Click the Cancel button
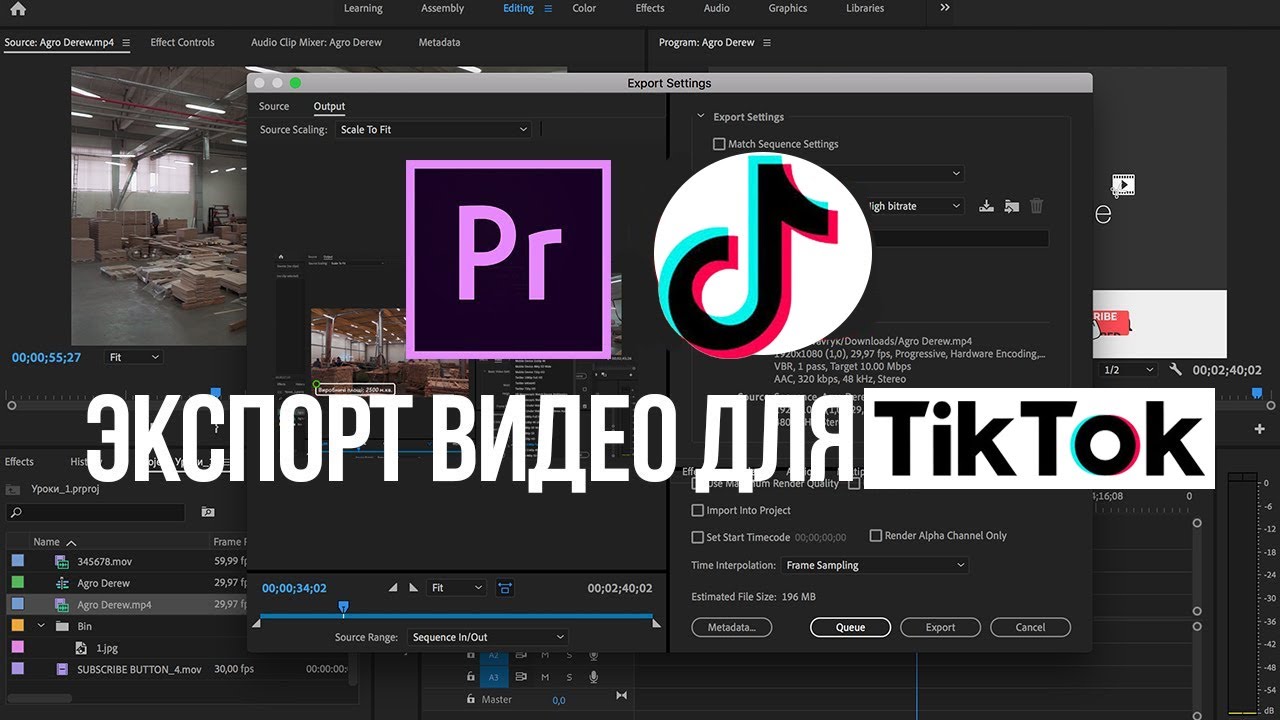This screenshot has height=720, width=1280. 1030,627
